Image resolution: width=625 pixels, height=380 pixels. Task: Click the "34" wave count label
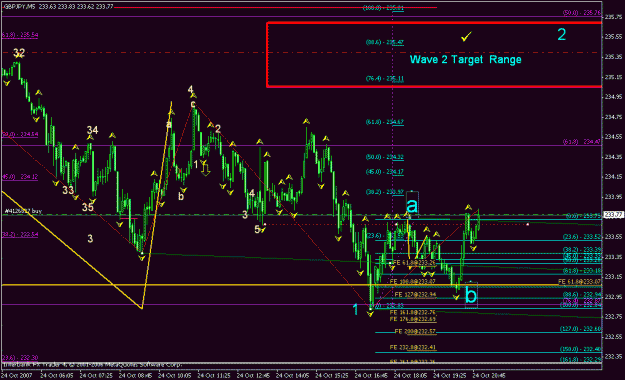[x=92, y=130]
